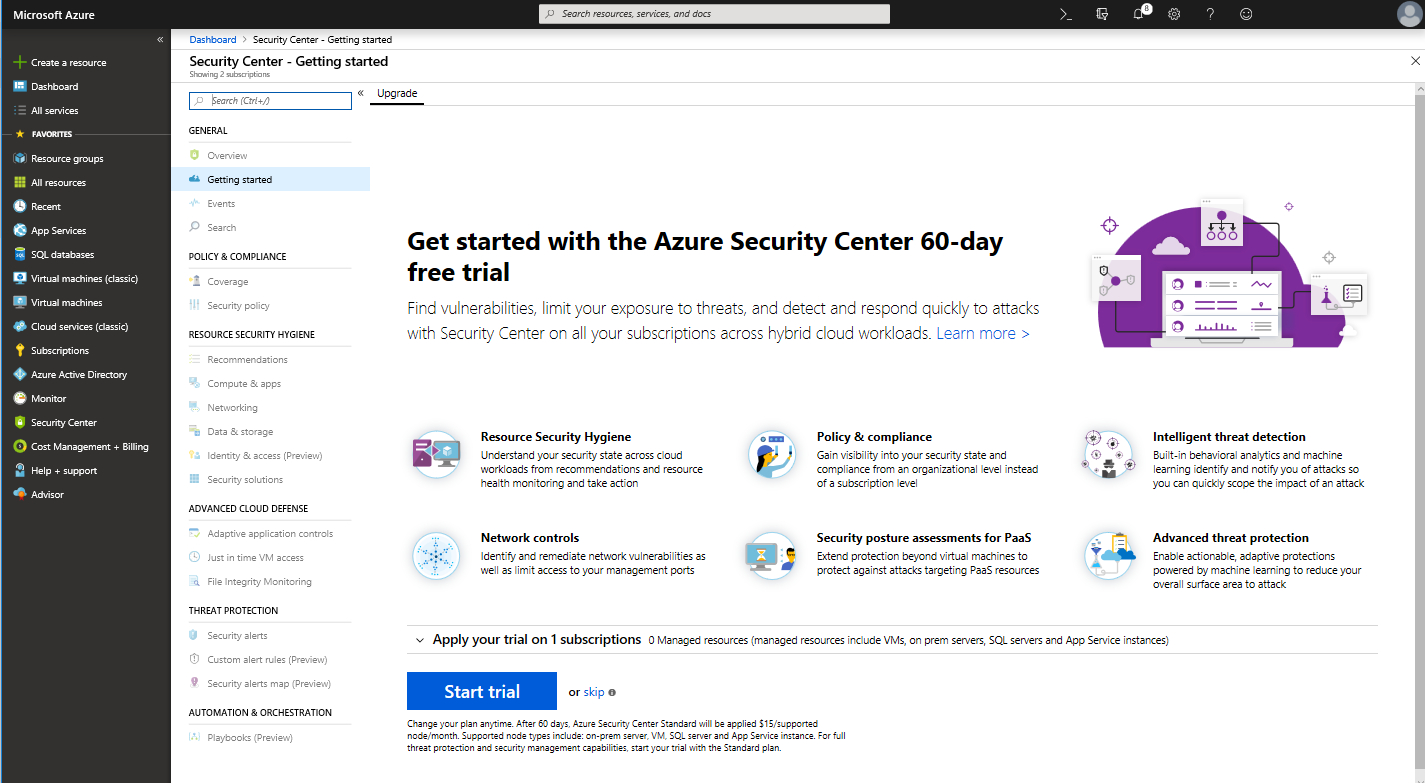
Task: Click Create a resource plus icon
Action: (x=20, y=62)
